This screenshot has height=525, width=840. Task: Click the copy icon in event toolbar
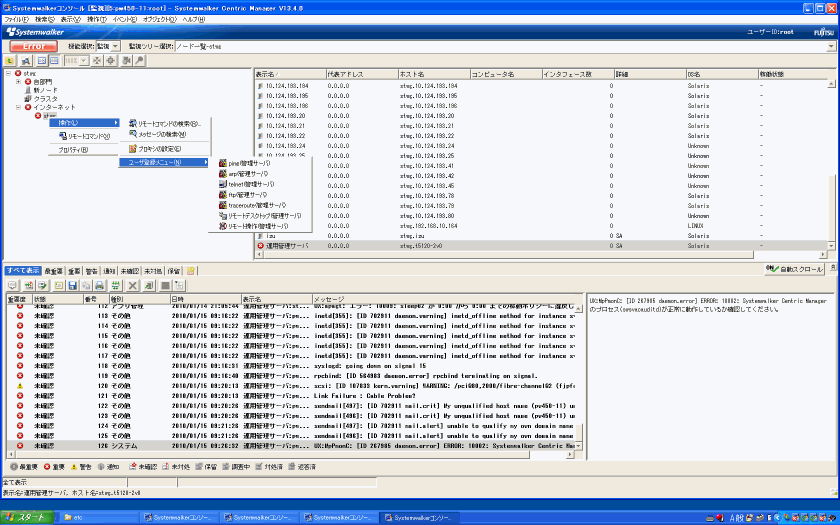pyautogui.click(x=86, y=286)
